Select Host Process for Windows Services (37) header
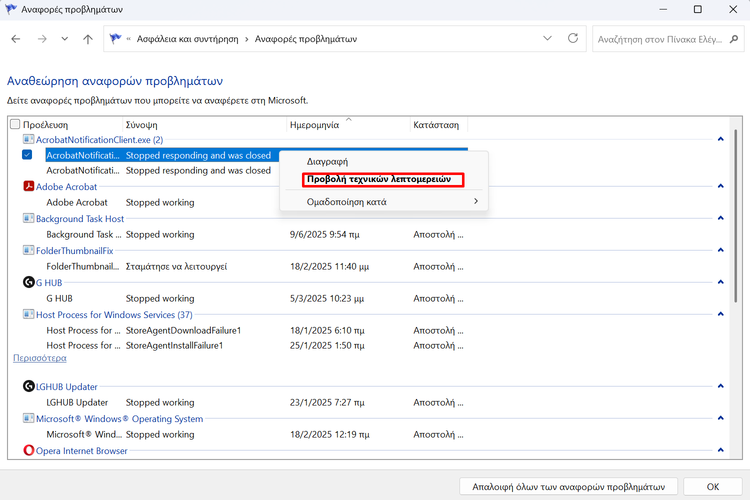The image size is (750, 500). click(x=114, y=315)
